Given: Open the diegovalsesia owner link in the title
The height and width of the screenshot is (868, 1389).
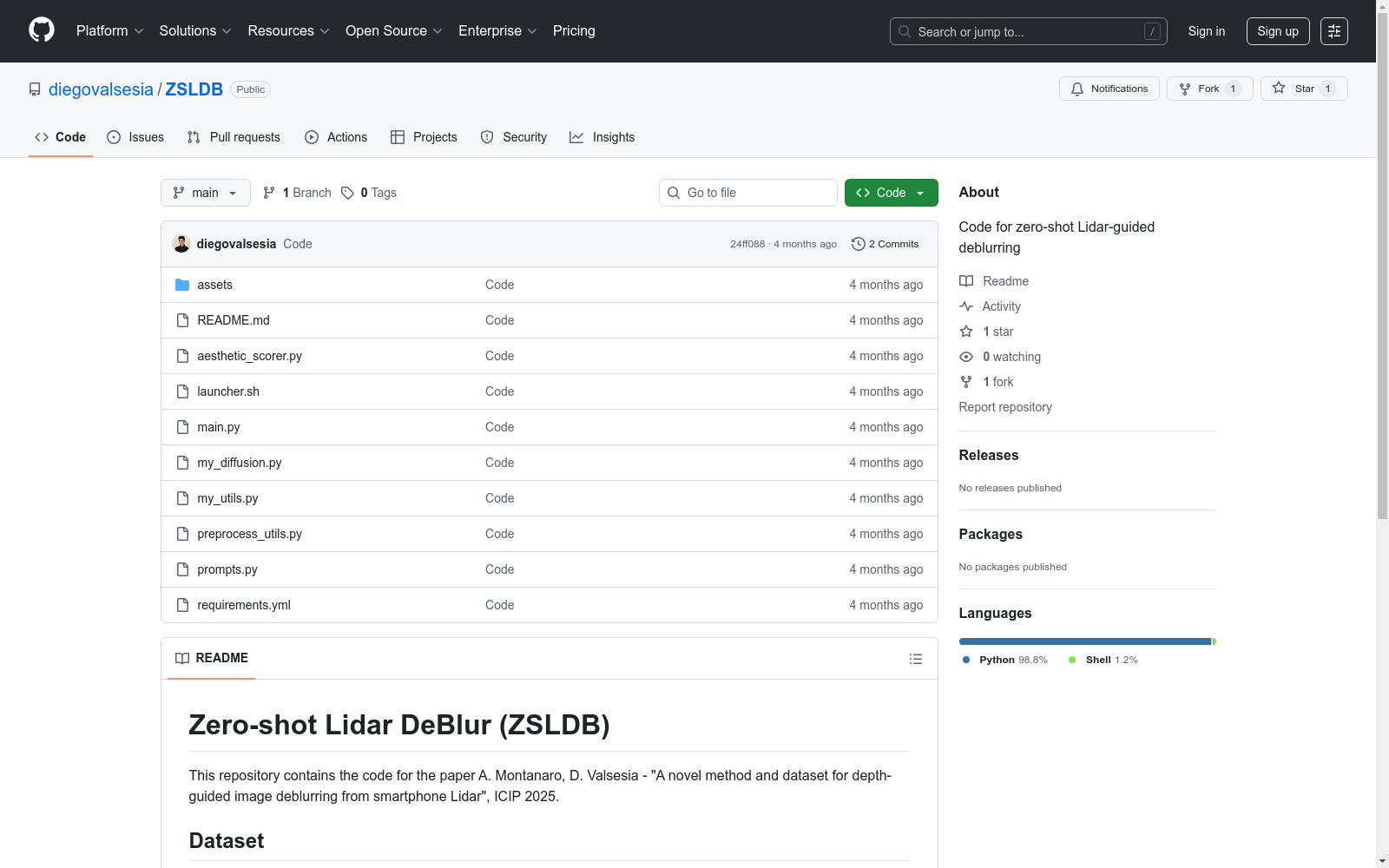Looking at the screenshot, I should 101,89.
